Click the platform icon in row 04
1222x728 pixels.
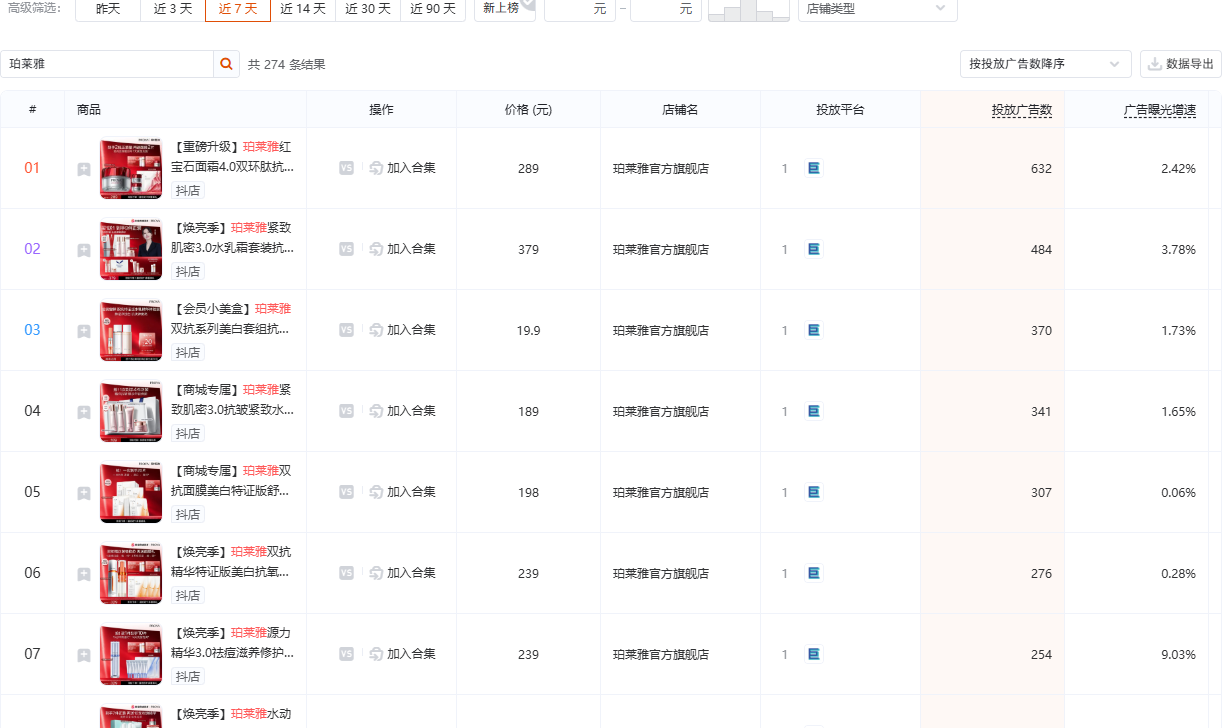[814, 411]
